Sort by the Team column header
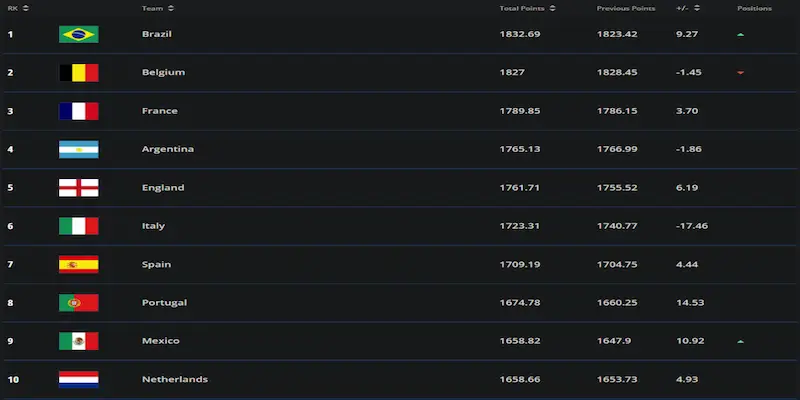The image size is (800, 400). (x=157, y=8)
